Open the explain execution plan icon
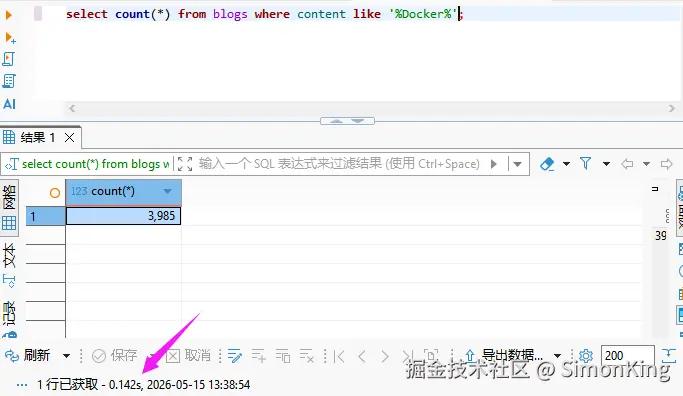This screenshot has width=683, height=396. (9, 81)
